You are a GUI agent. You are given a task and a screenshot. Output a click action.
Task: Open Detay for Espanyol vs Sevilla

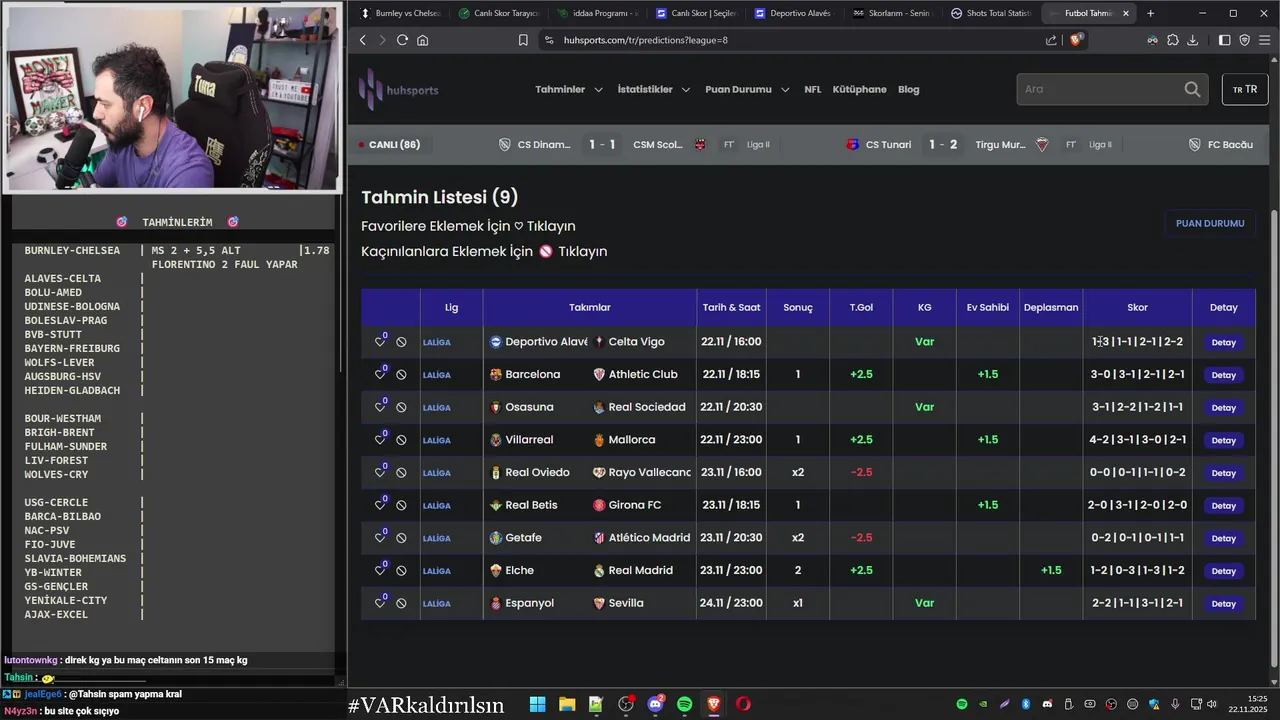[1224, 603]
